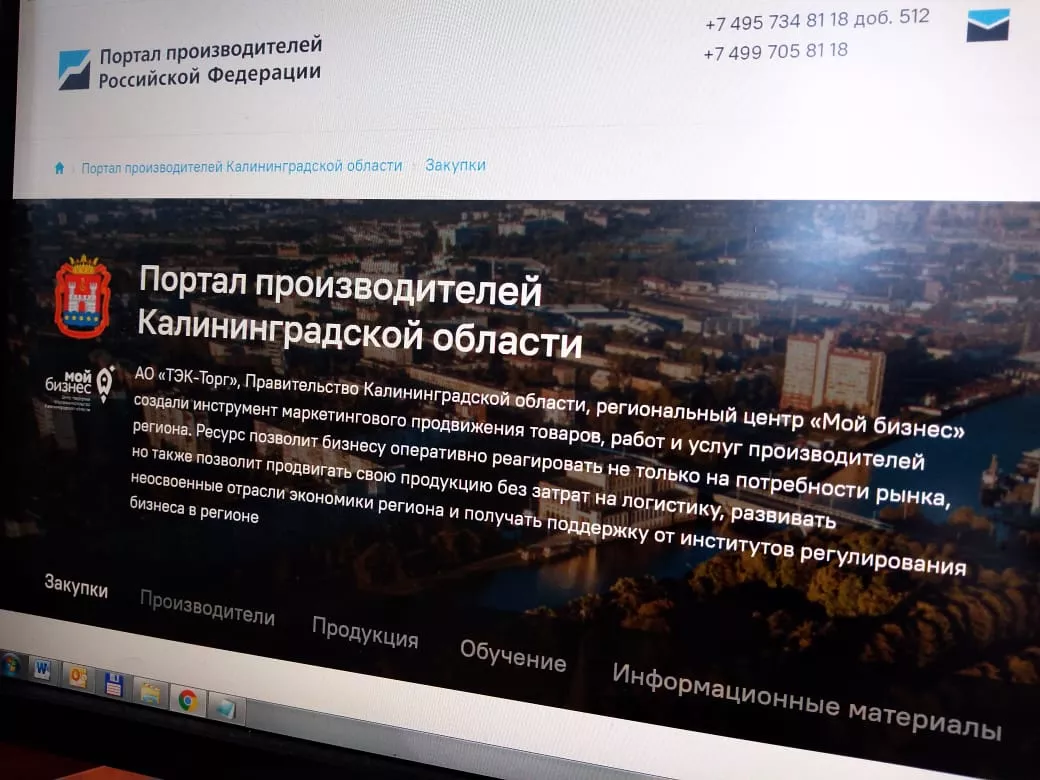Click the text доб. 512
The height and width of the screenshot is (780, 1040).
pos(891,17)
